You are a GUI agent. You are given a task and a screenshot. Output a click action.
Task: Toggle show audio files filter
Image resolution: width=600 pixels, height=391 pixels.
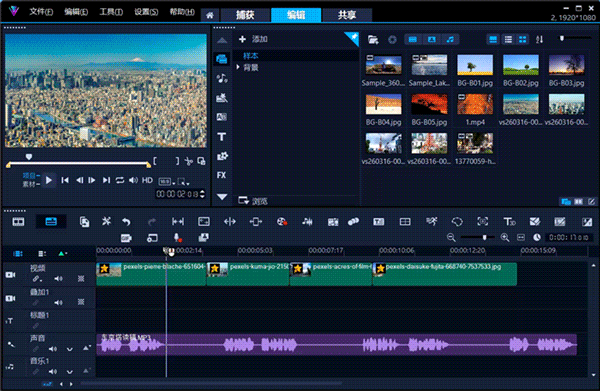pyautogui.click(x=450, y=39)
